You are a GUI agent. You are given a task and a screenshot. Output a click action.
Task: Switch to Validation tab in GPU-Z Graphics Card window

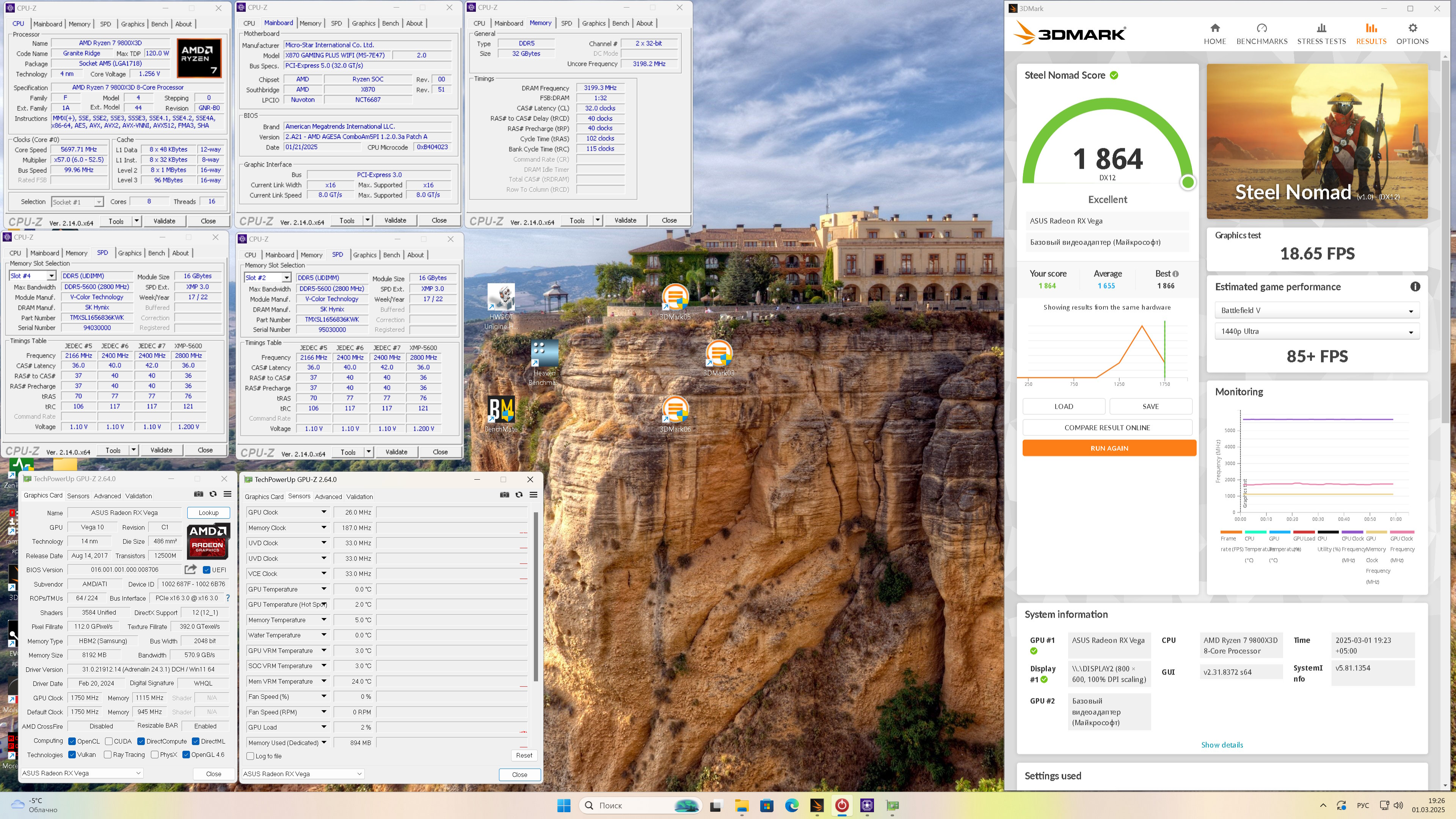(138, 496)
